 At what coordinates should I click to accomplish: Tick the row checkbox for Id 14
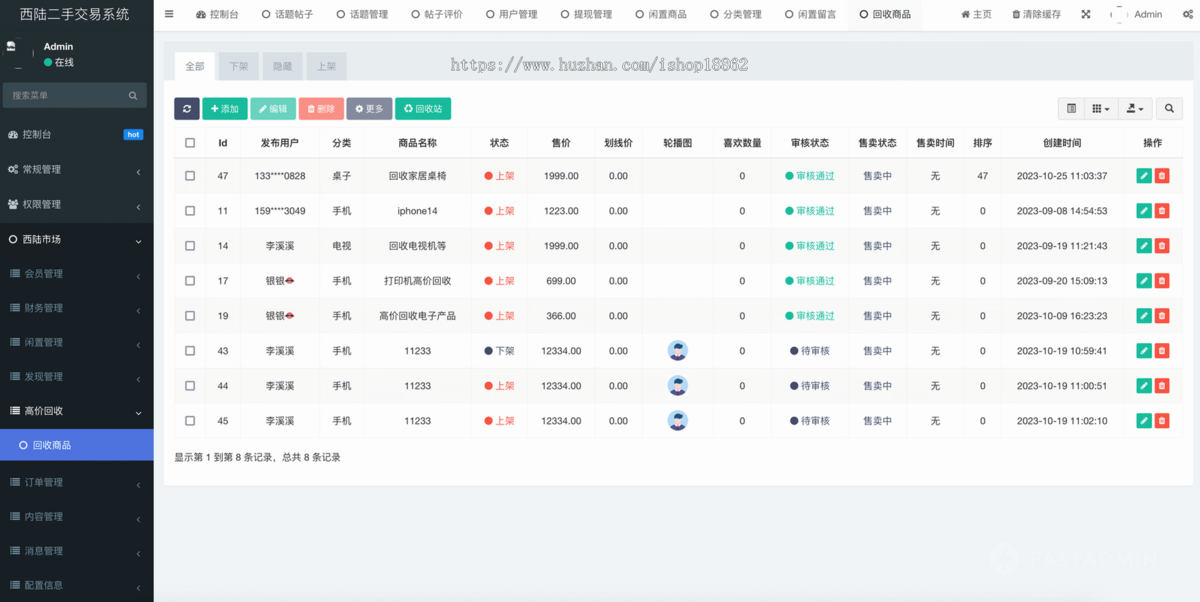pos(188,246)
